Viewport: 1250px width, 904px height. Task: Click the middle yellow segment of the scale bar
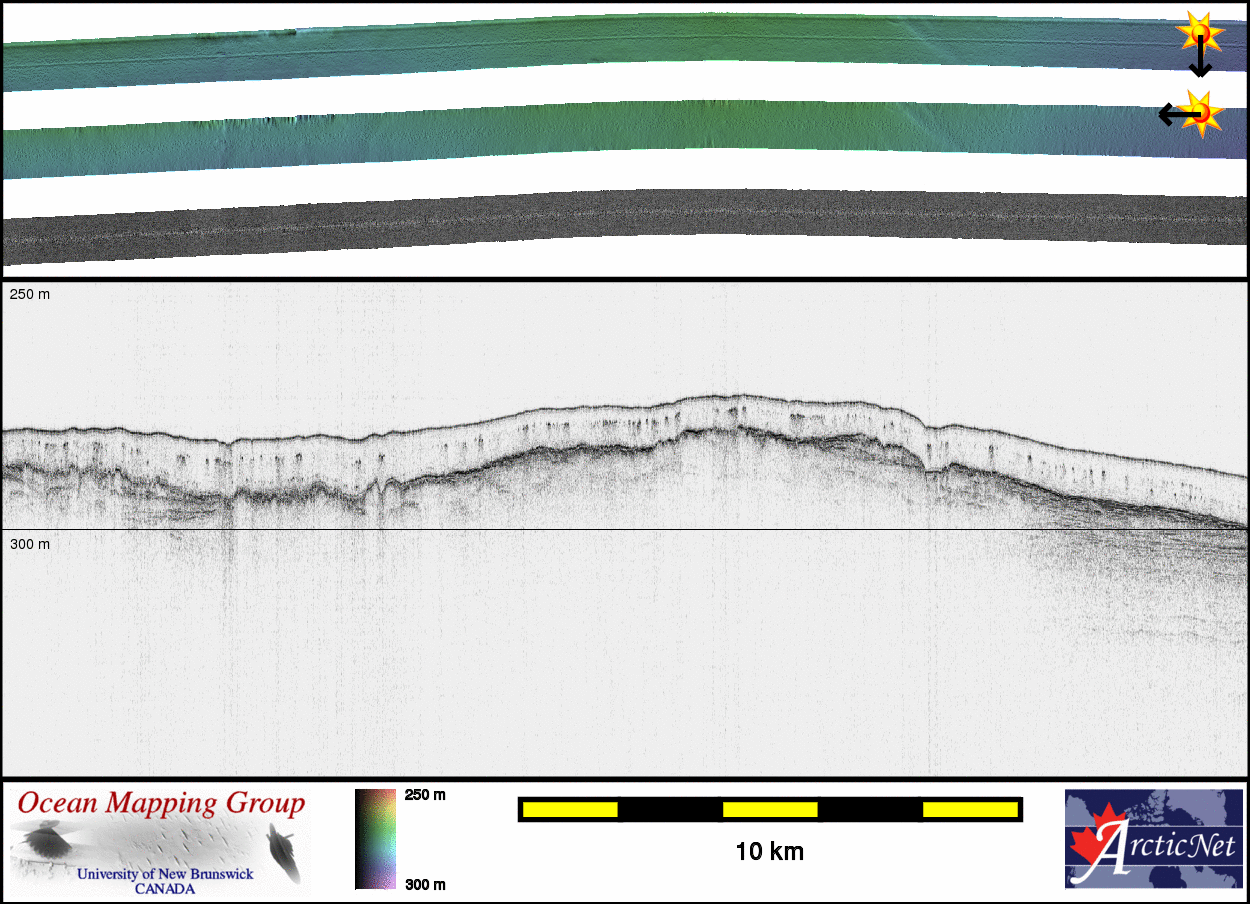(x=769, y=809)
